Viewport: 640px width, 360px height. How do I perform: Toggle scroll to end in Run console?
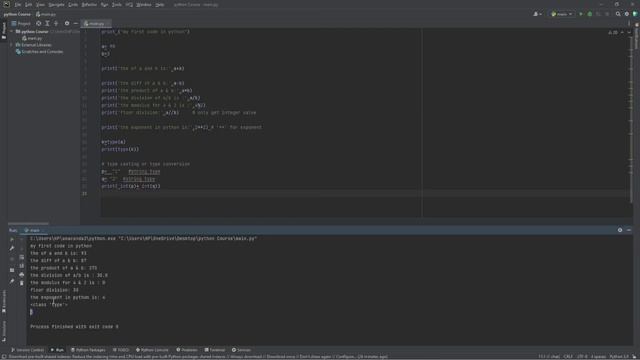click(x=22, y=266)
